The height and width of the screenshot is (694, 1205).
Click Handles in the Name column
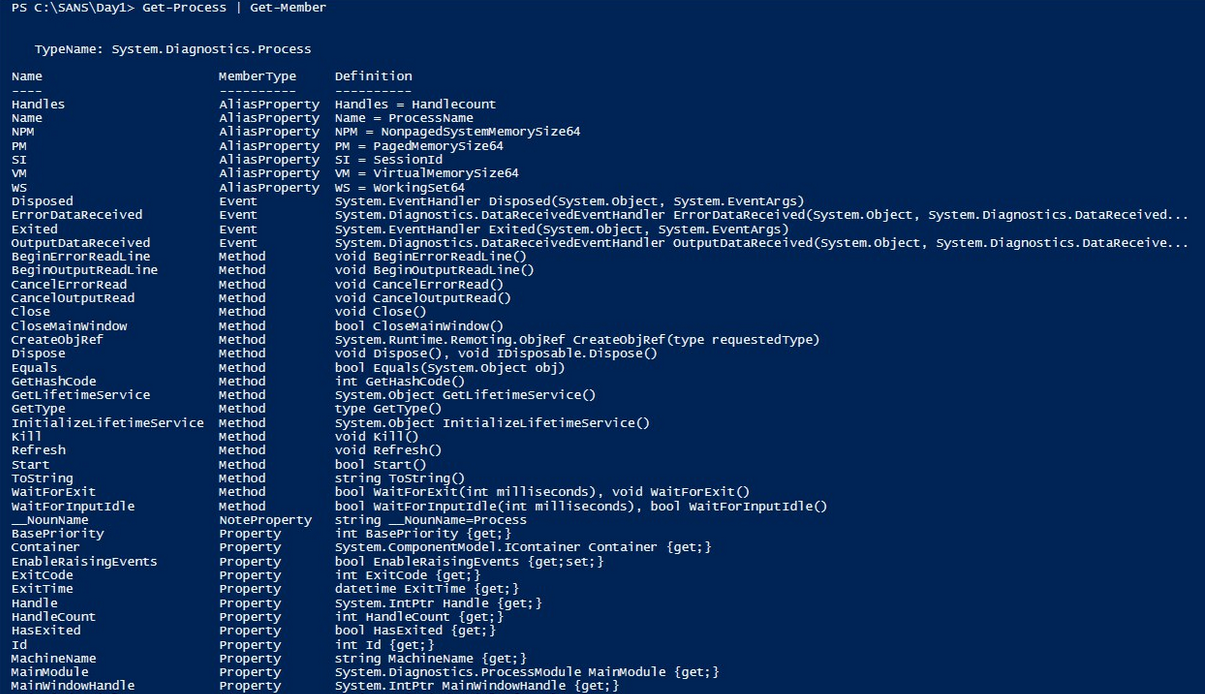pos(38,104)
